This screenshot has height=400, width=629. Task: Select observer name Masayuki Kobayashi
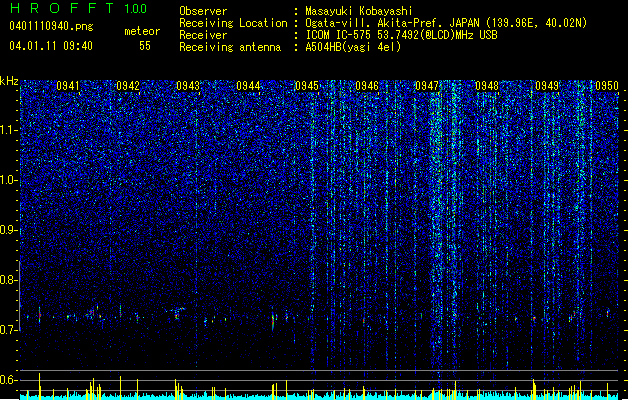359,11
